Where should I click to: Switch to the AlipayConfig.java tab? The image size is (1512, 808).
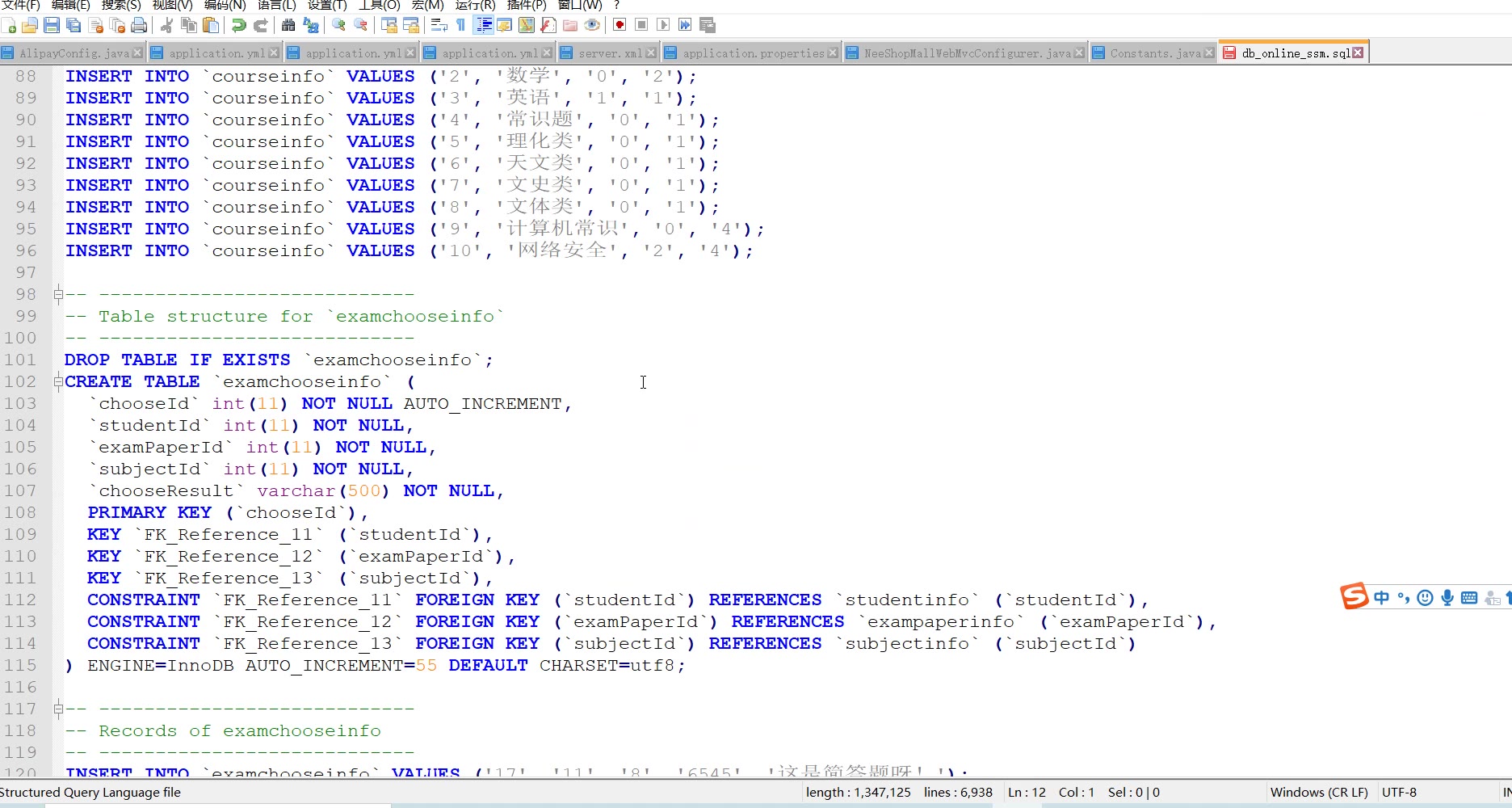73,53
